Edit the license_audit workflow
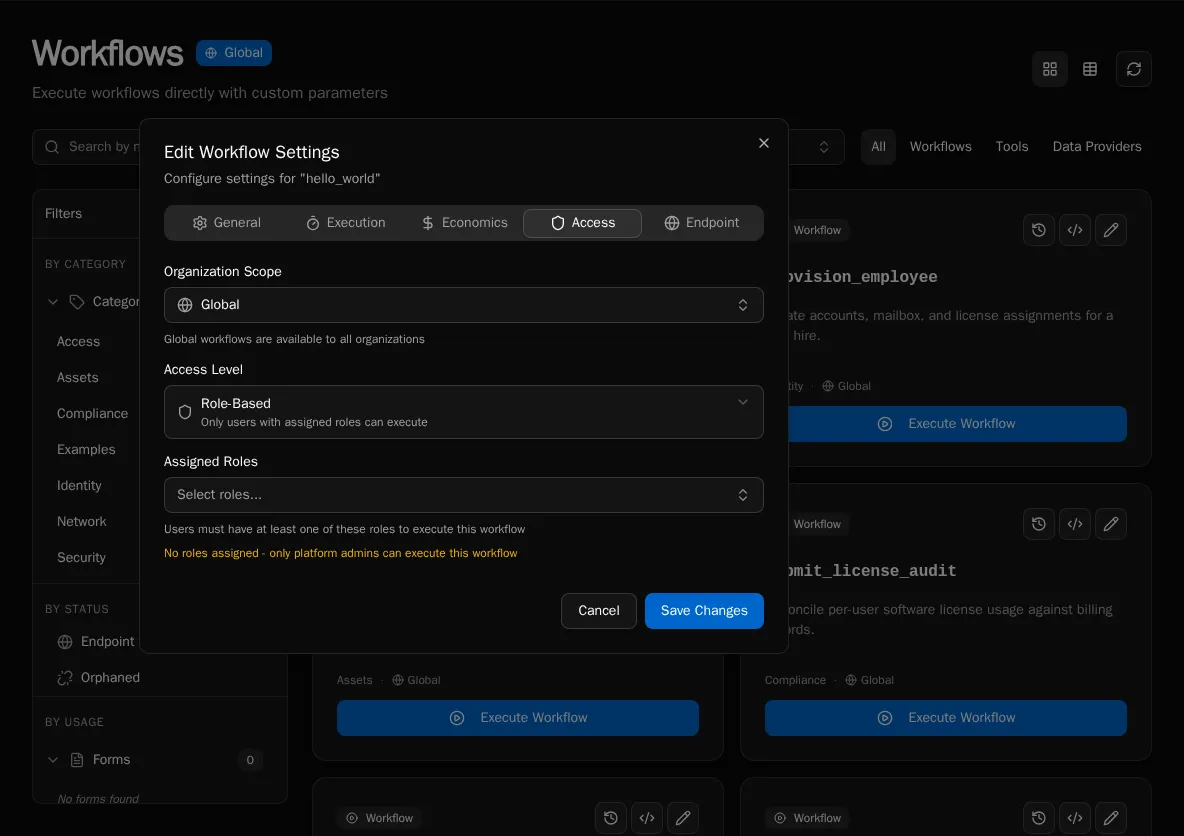 click(x=1111, y=524)
